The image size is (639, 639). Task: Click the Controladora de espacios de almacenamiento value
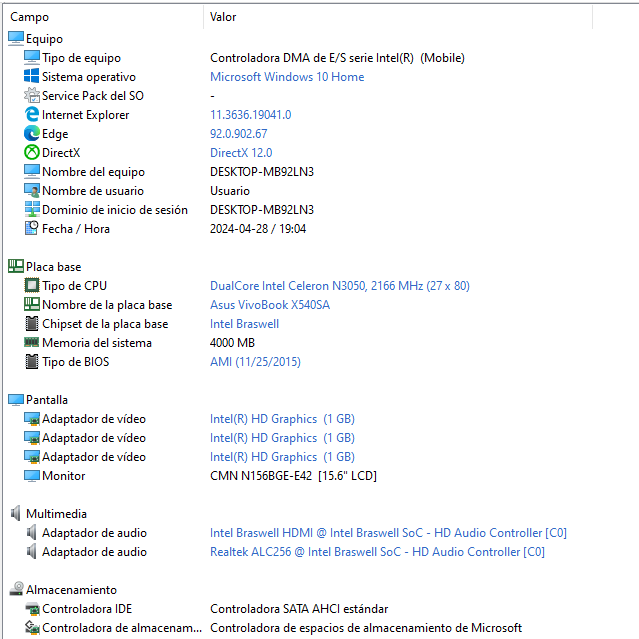pyautogui.click(x=366, y=628)
